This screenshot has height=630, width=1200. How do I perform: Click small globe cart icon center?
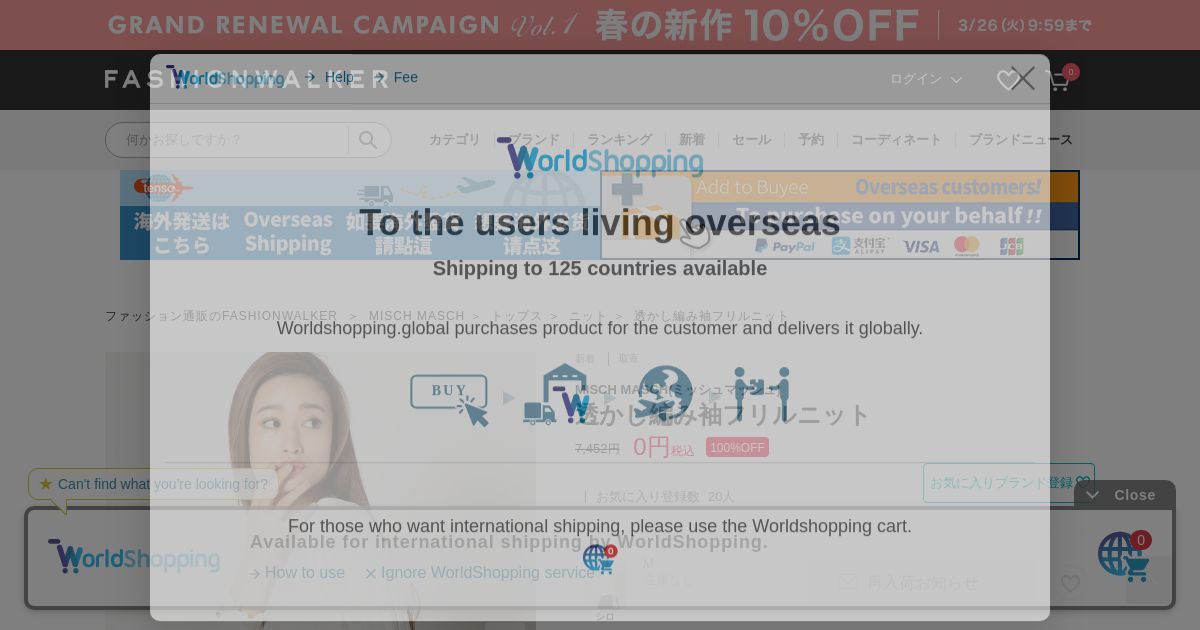[x=599, y=558]
